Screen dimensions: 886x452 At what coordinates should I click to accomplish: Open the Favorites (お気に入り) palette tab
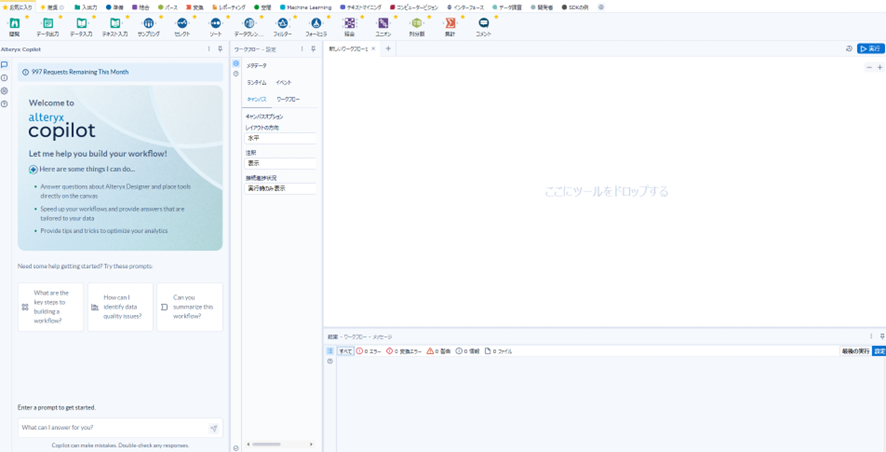[x=18, y=7]
